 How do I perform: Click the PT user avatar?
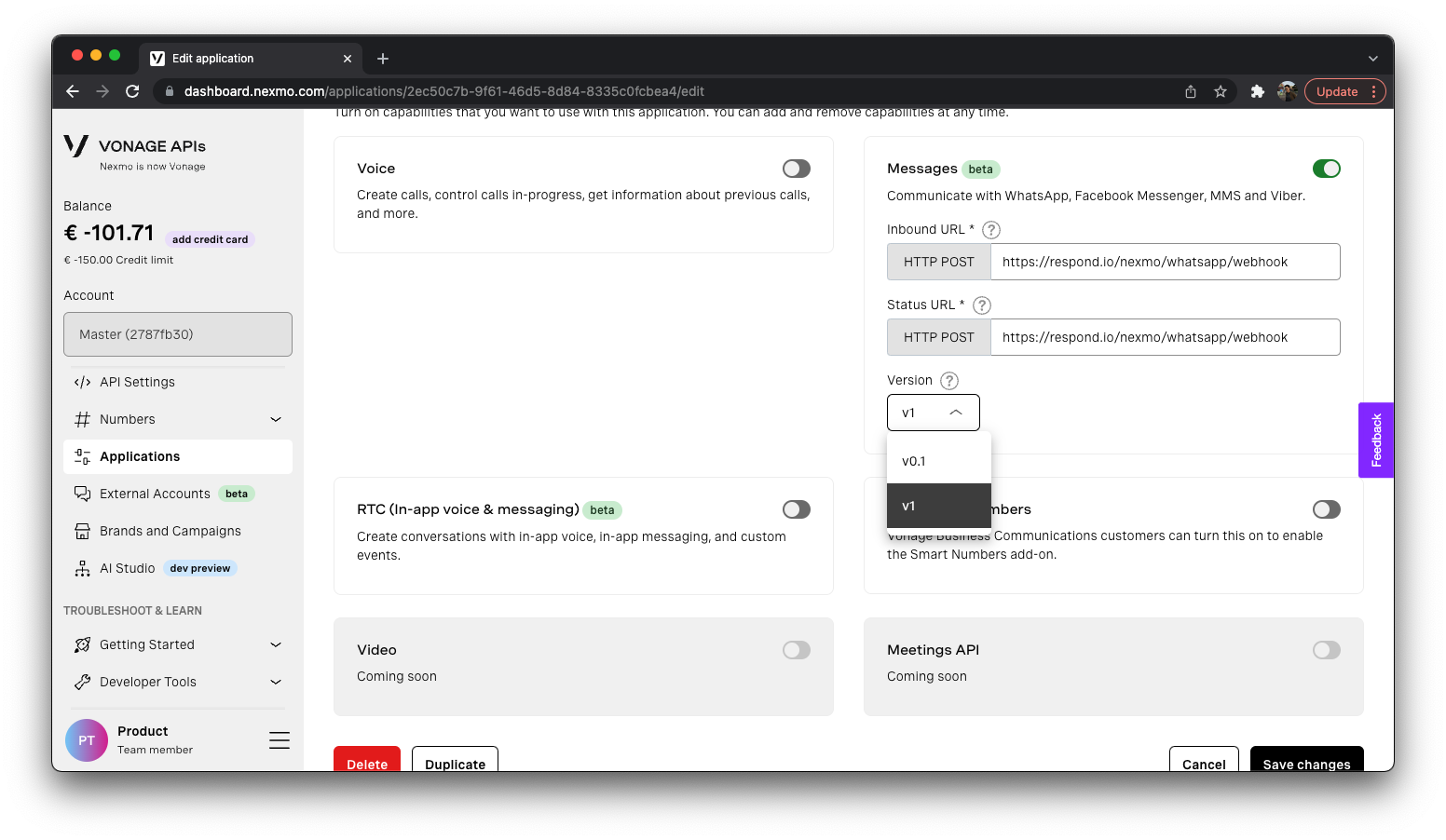pyautogui.click(x=87, y=740)
